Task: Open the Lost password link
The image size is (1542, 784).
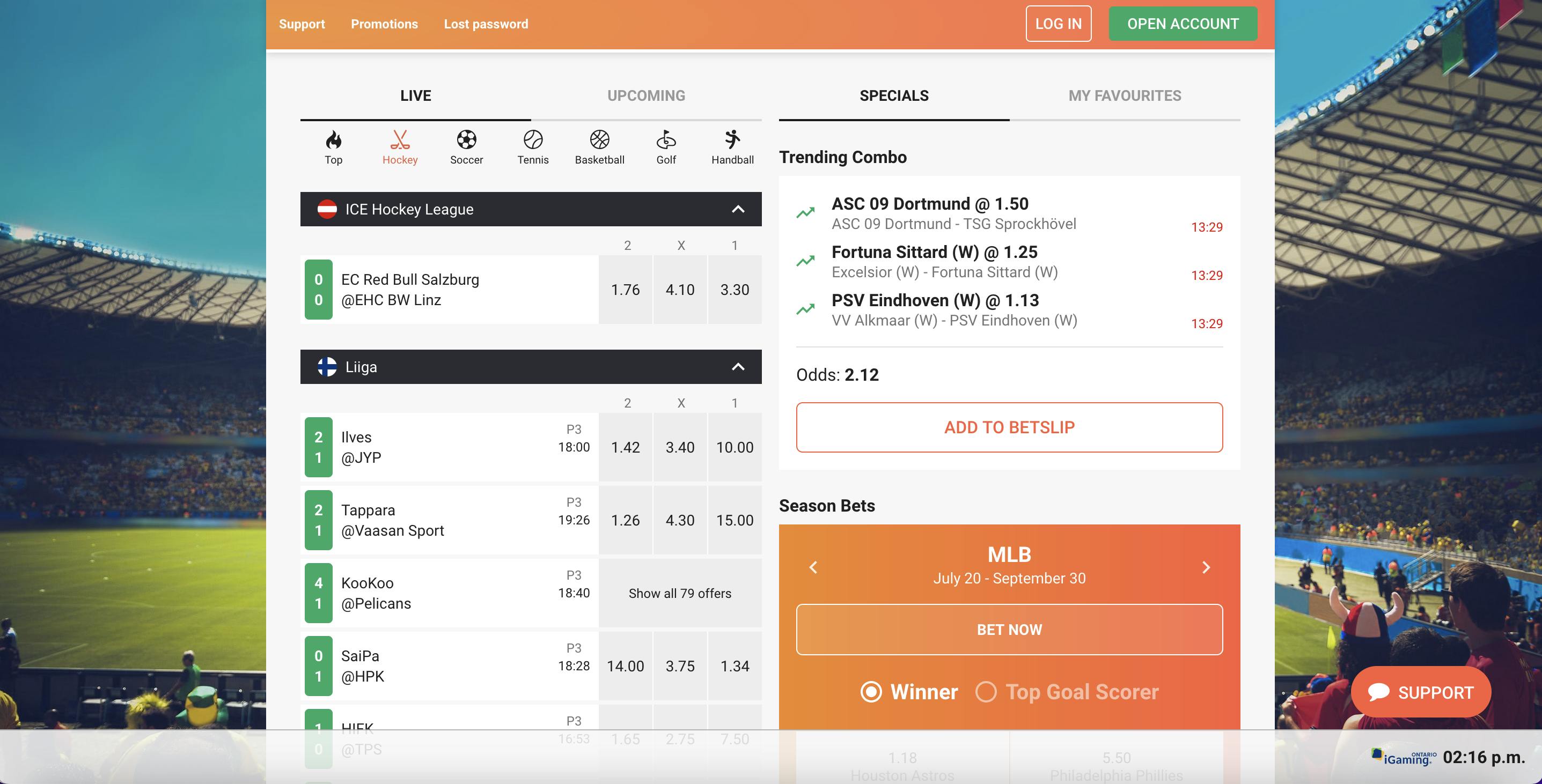Action: 486,24
